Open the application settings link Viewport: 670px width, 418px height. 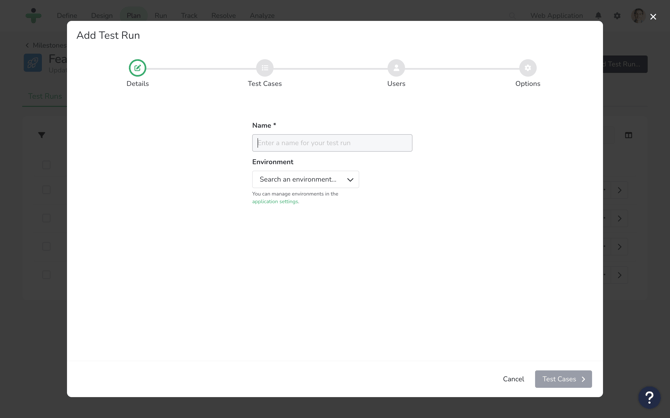(275, 202)
